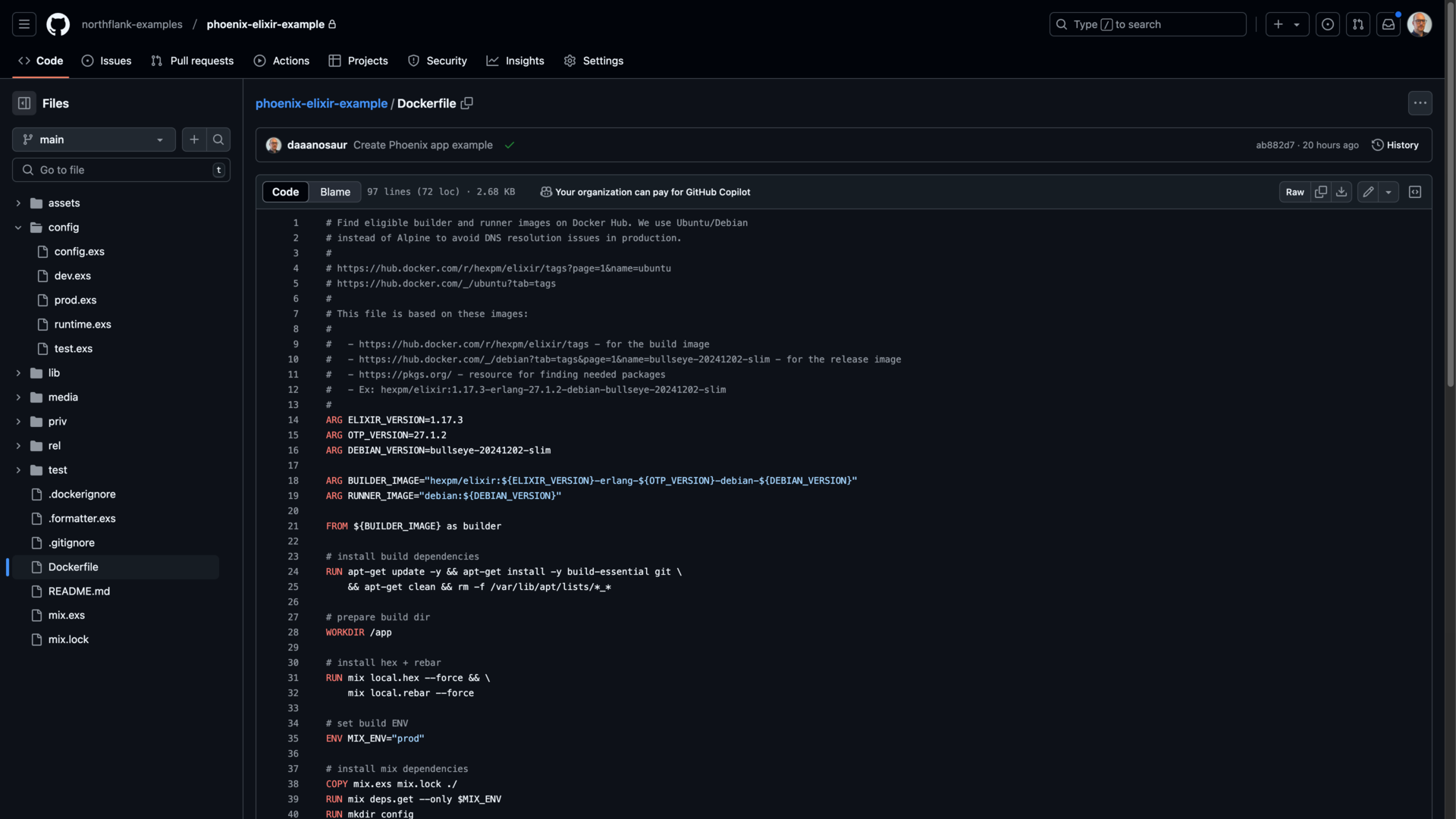Viewport: 1456px width, 819px height.
Task: View the file History
Action: (1396, 145)
